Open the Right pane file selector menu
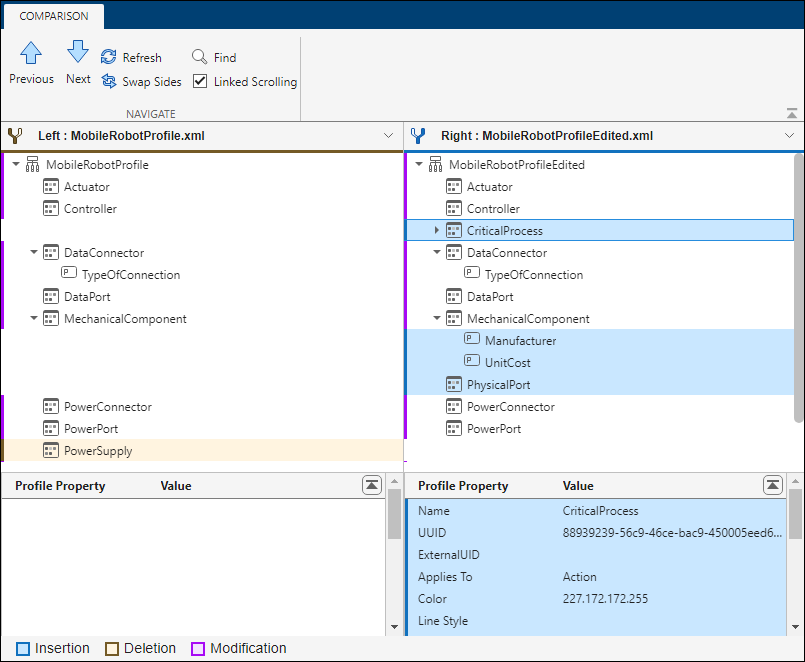Screen dimensions: 805x662 [x=789, y=135]
